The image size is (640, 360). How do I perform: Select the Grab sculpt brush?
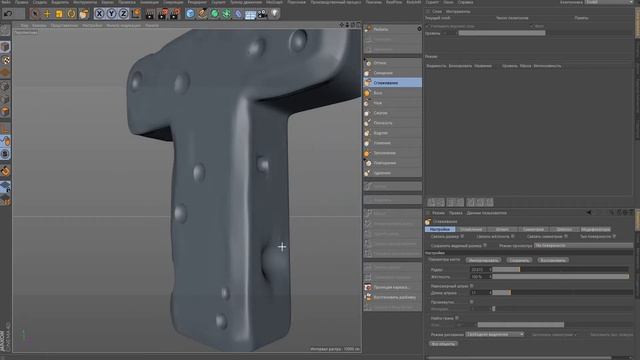coord(392,73)
